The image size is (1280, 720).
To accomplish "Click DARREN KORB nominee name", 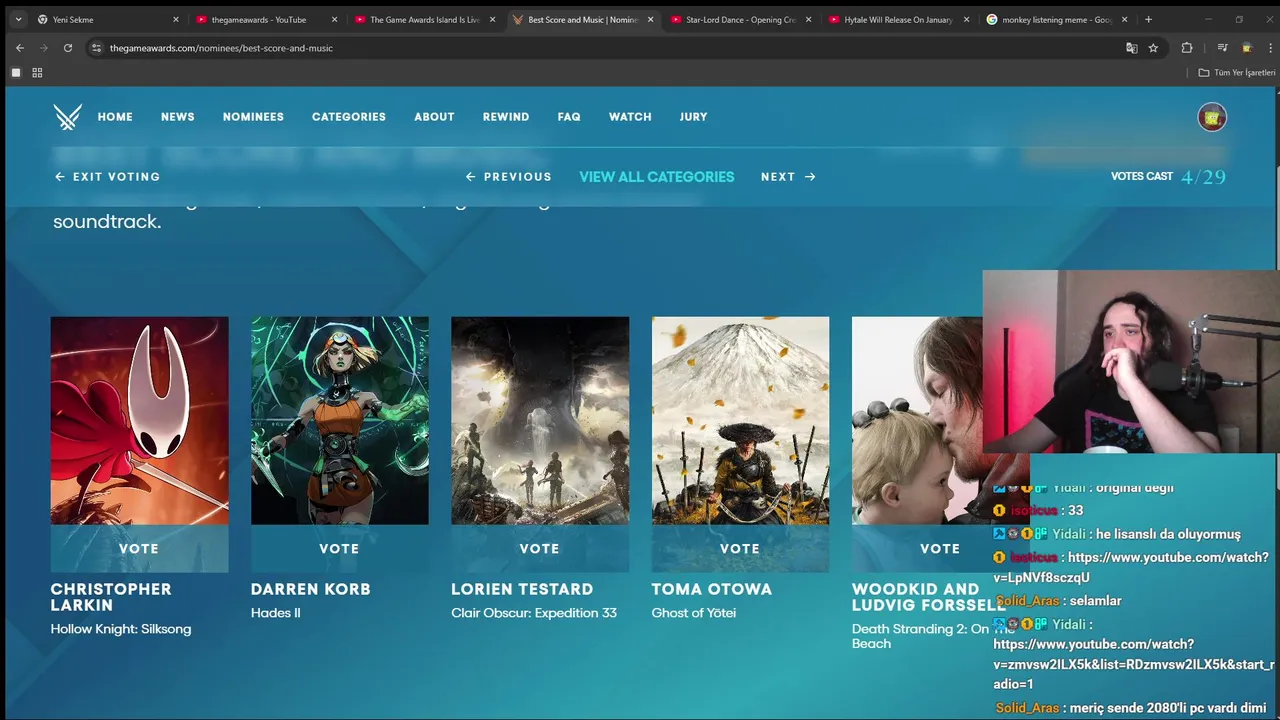I will pyautogui.click(x=311, y=589).
